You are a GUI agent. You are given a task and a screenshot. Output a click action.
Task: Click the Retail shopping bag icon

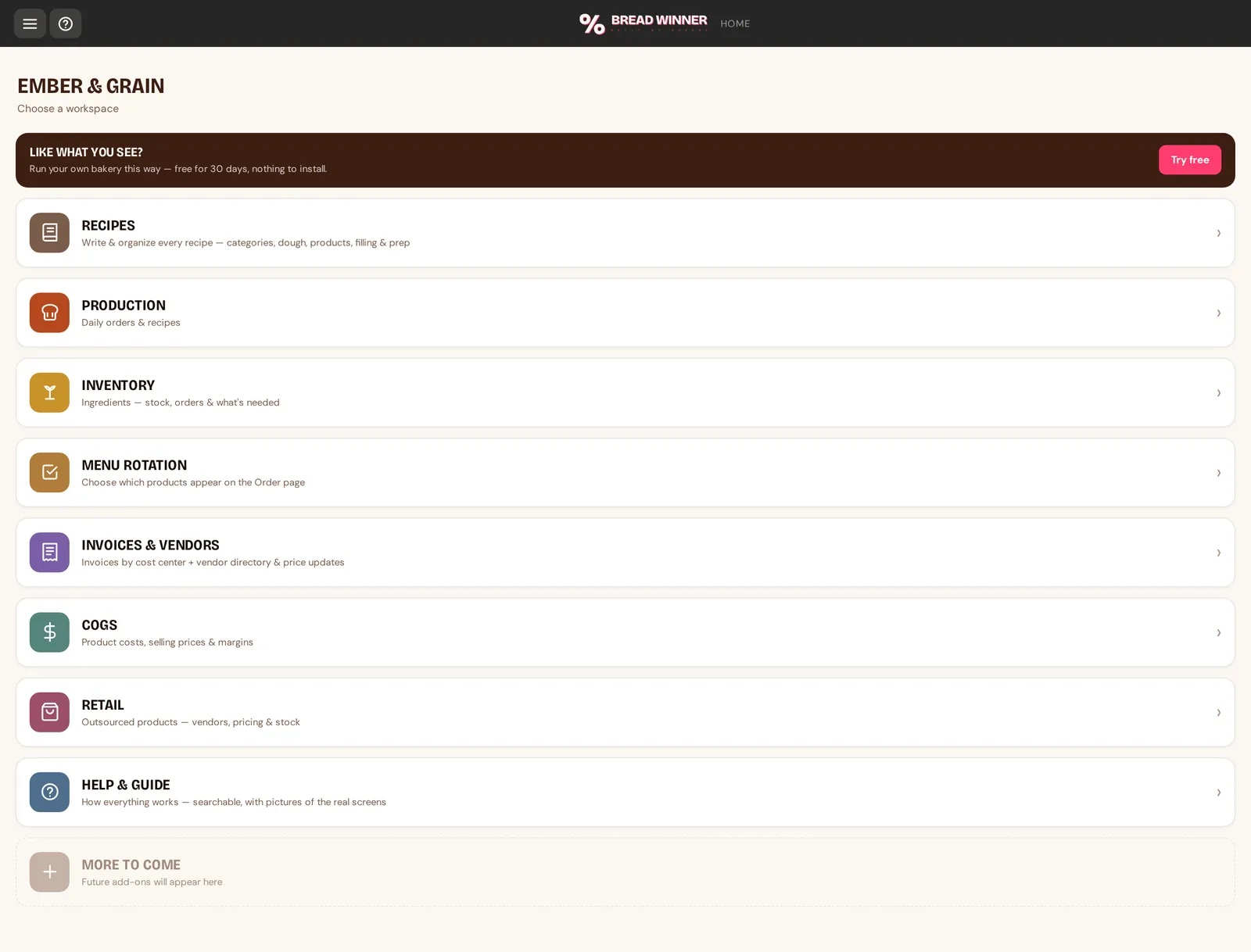[x=49, y=712]
